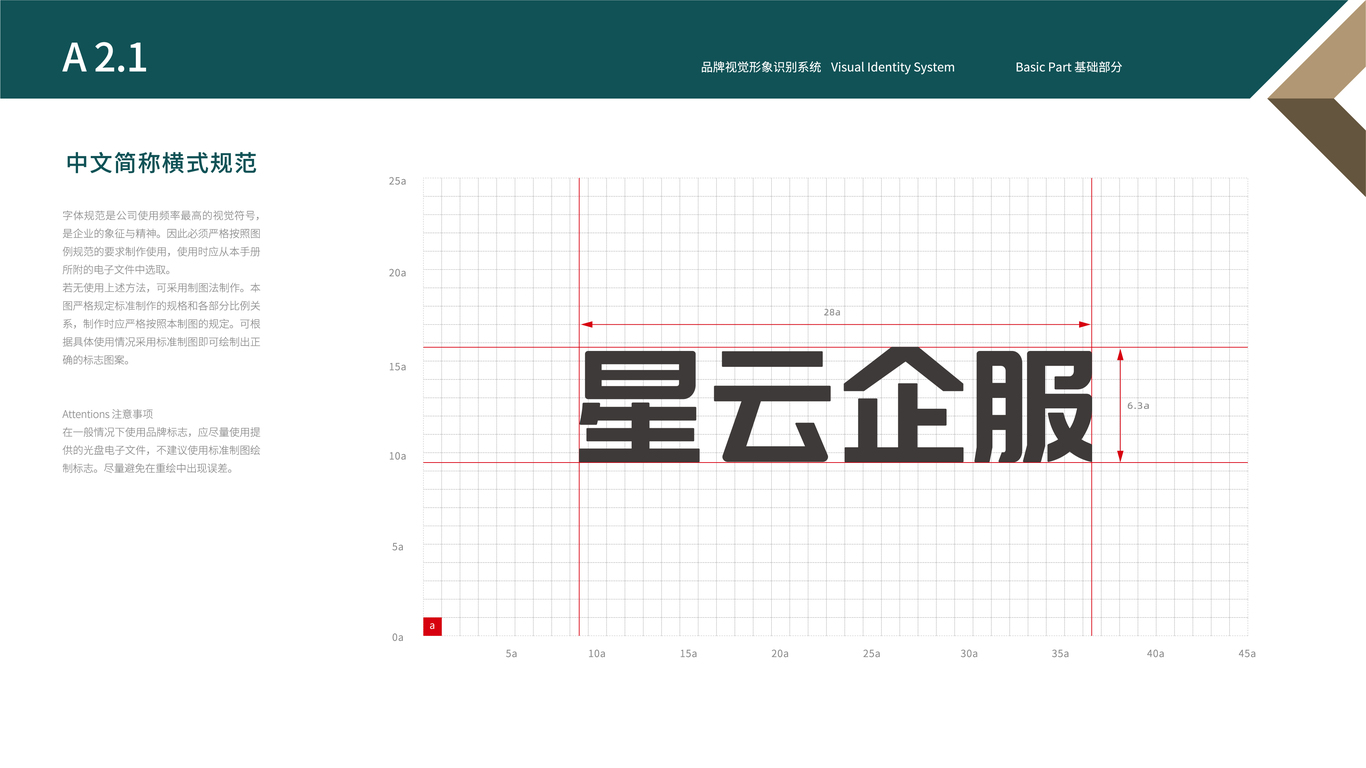This screenshot has width=1366, height=768.
Task: Click the line starting "若无使用上述方法"
Action: 162,287
